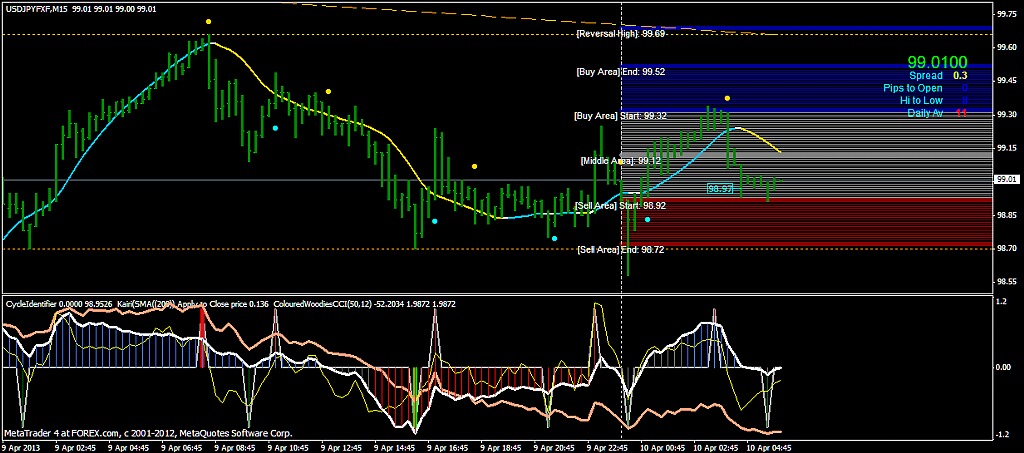Select the Pips to Open label
This screenshot has width=1024, height=453.
tap(912, 88)
